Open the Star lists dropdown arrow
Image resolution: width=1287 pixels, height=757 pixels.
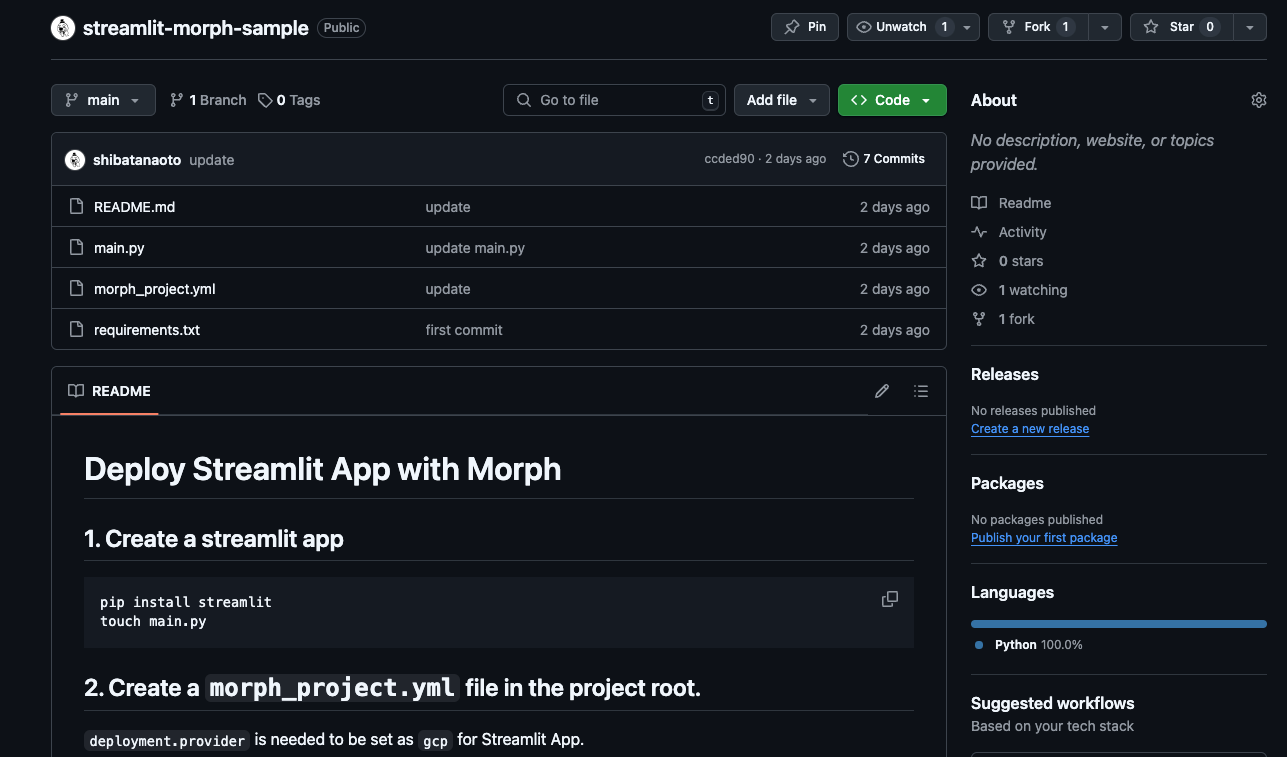coord(1250,27)
